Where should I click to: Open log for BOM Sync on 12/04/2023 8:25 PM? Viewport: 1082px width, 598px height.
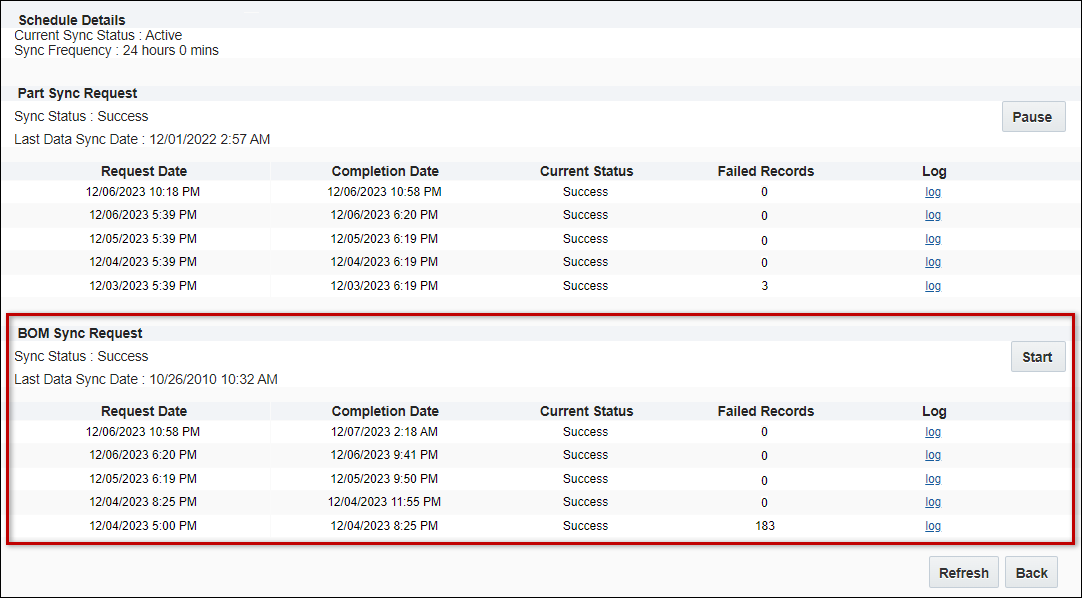click(933, 502)
